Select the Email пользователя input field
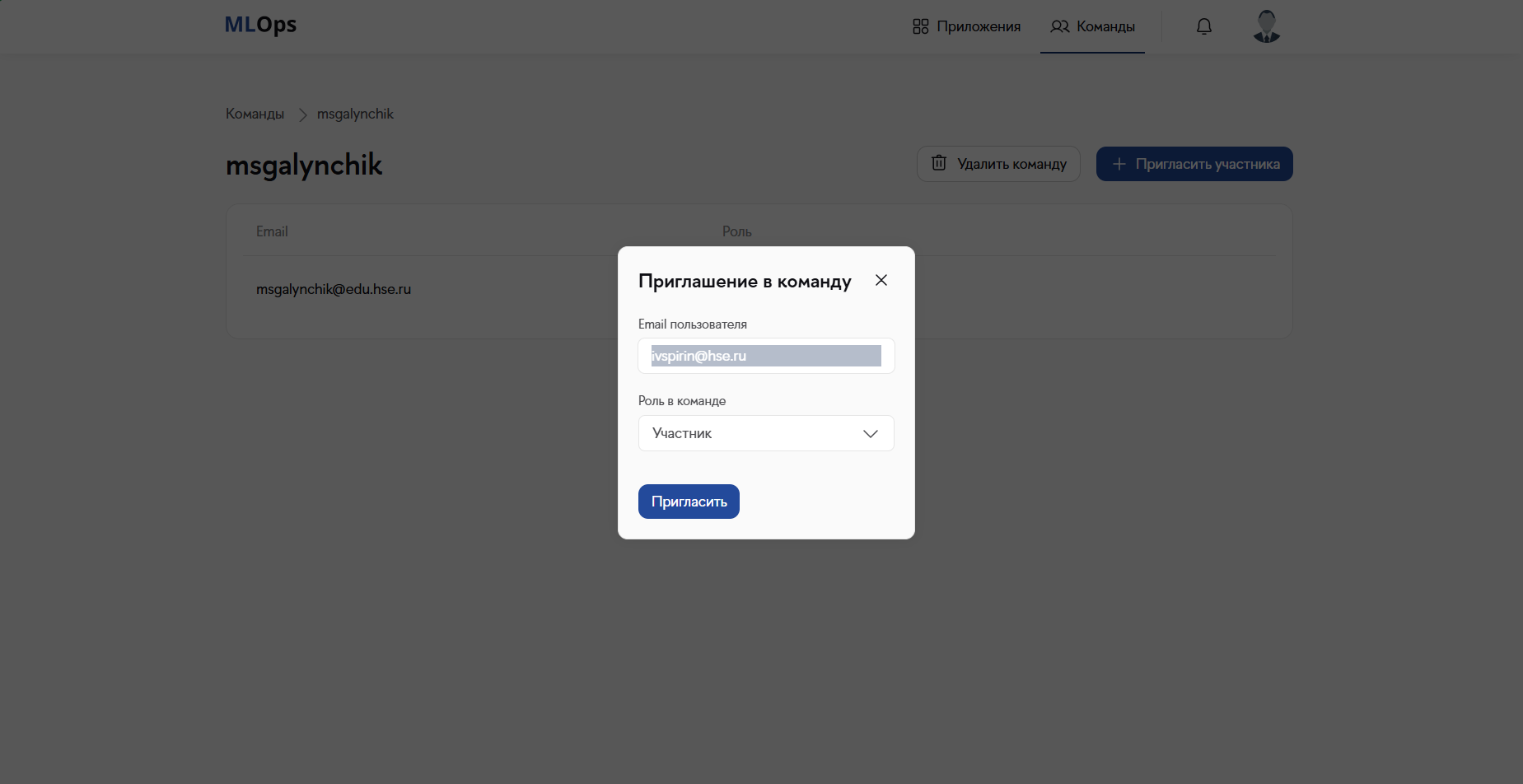This screenshot has height=784, width=1523. pos(765,355)
